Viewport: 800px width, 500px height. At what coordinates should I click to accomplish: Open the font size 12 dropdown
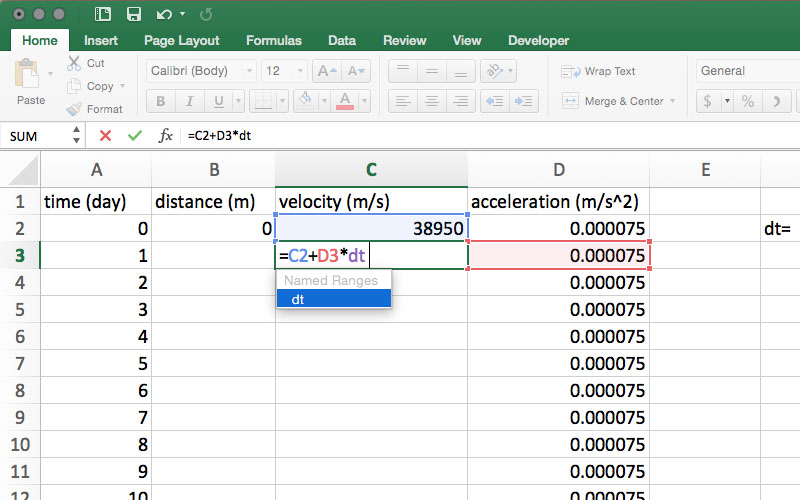point(301,71)
